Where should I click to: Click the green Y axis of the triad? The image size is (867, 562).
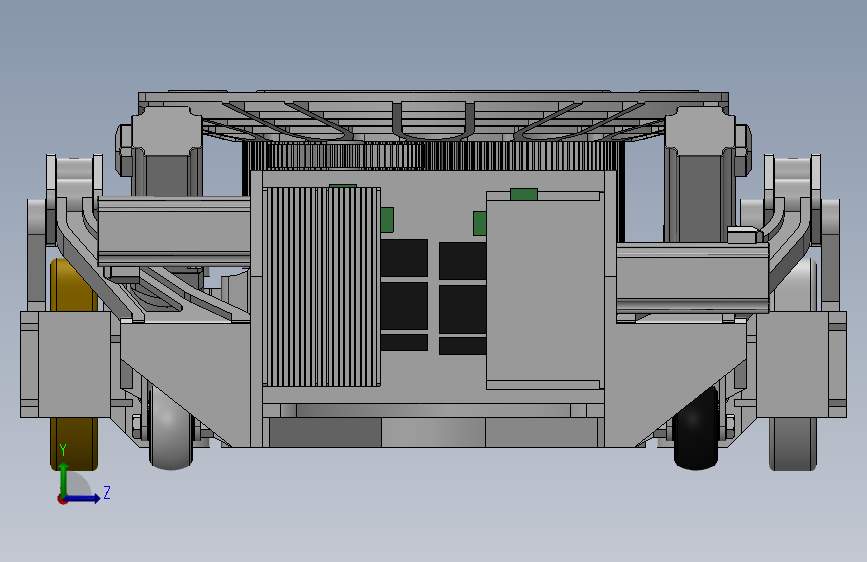point(64,479)
